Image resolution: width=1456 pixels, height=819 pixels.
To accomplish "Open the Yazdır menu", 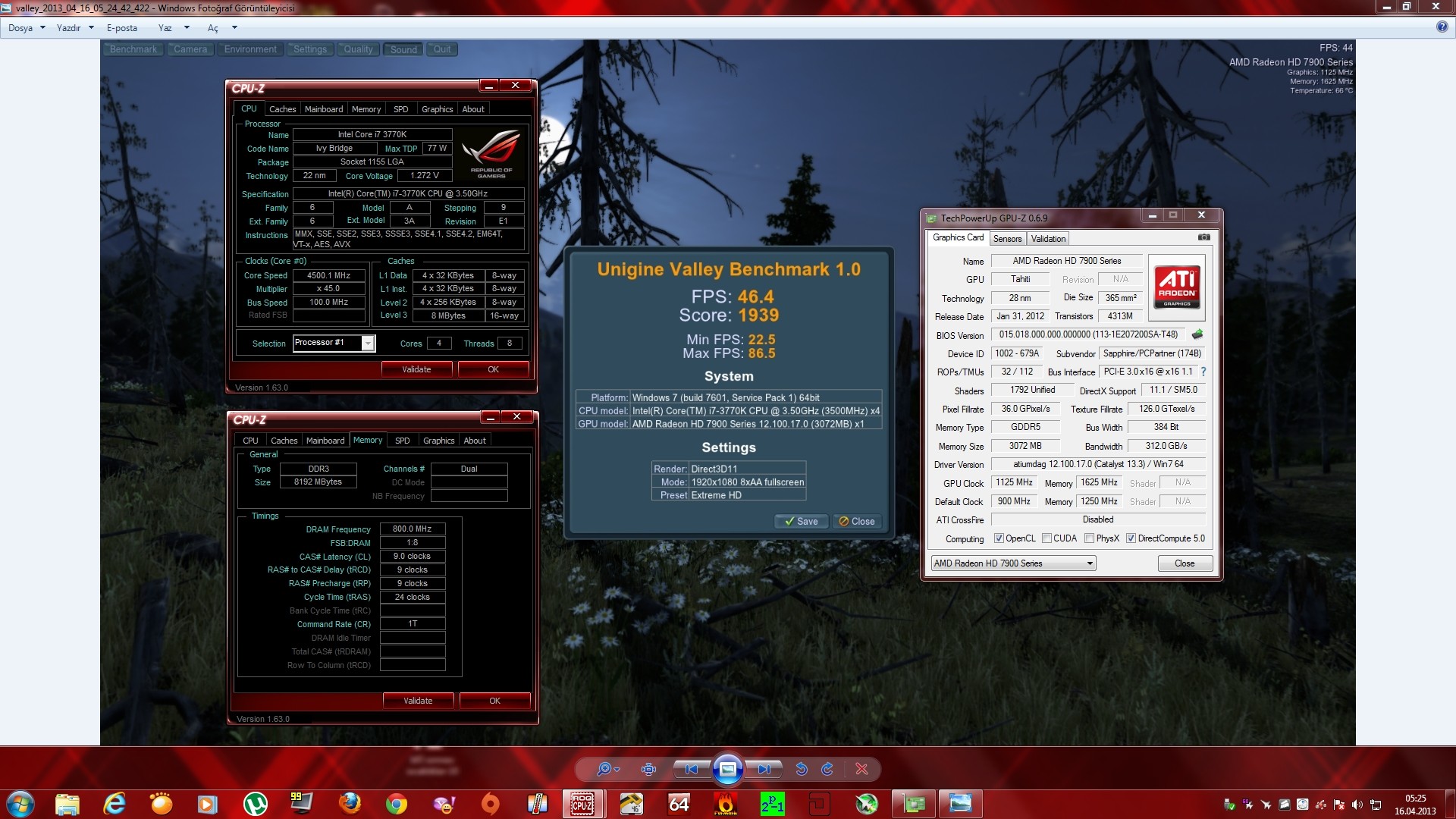I will (68, 28).
